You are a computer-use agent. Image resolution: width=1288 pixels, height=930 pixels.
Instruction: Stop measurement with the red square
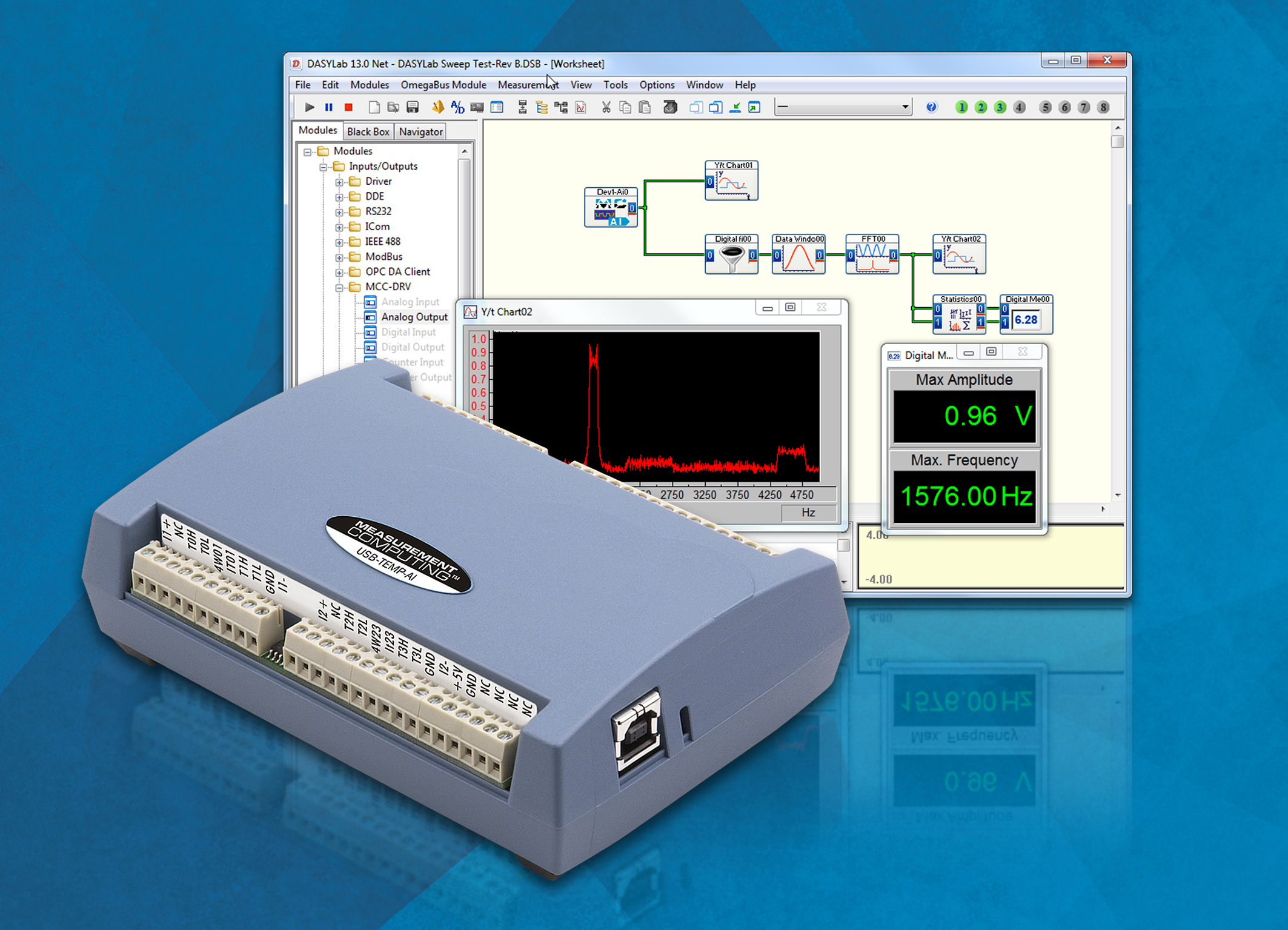point(348,107)
